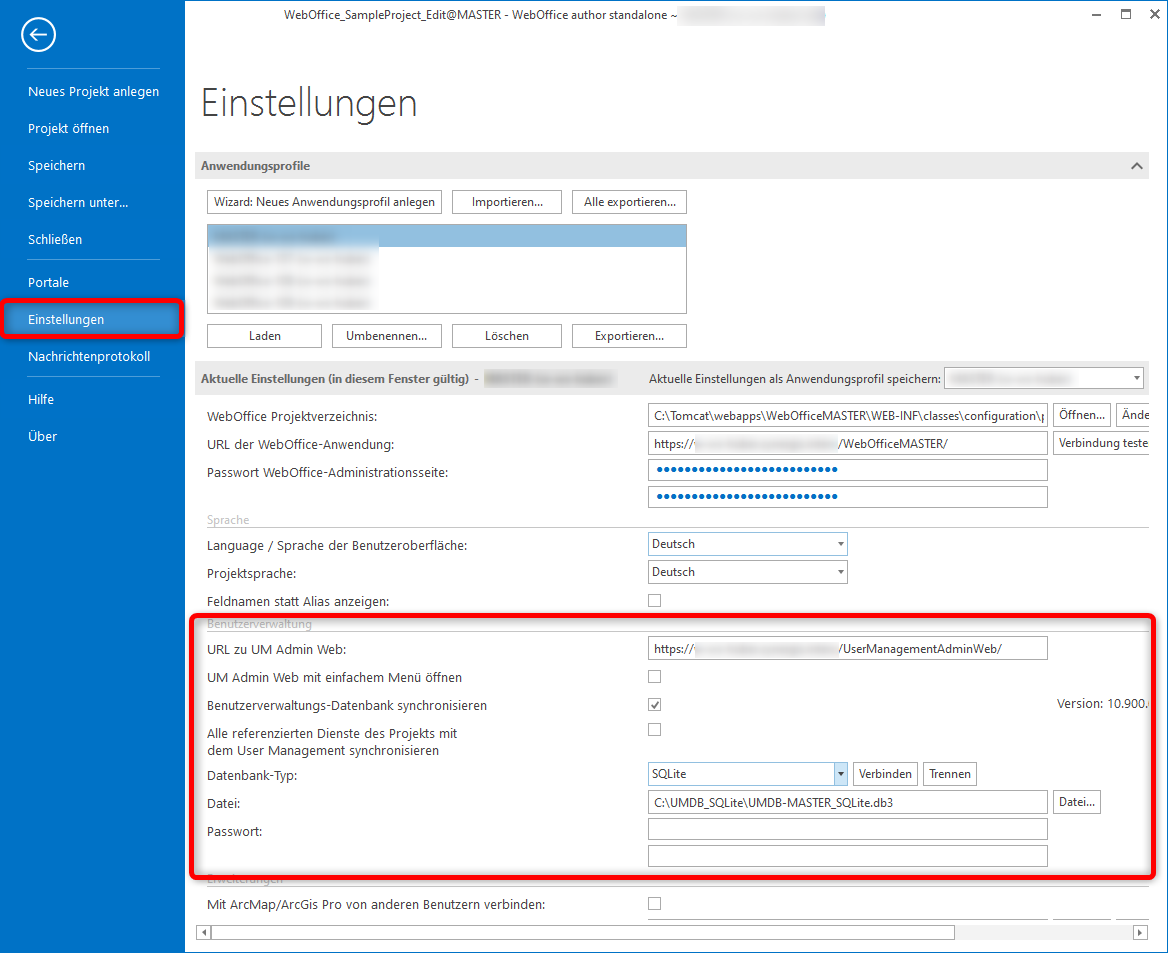Viewport: 1168px width, 953px height.
Task: Click the Passwort input field
Action: 847,828
